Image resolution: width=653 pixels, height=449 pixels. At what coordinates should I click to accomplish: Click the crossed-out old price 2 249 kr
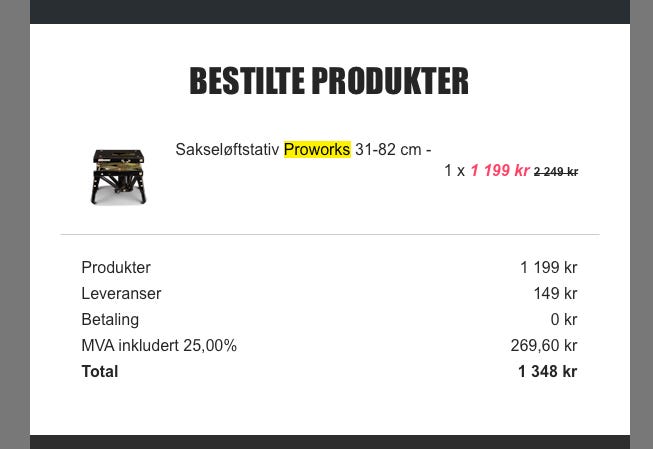pos(556,172)
